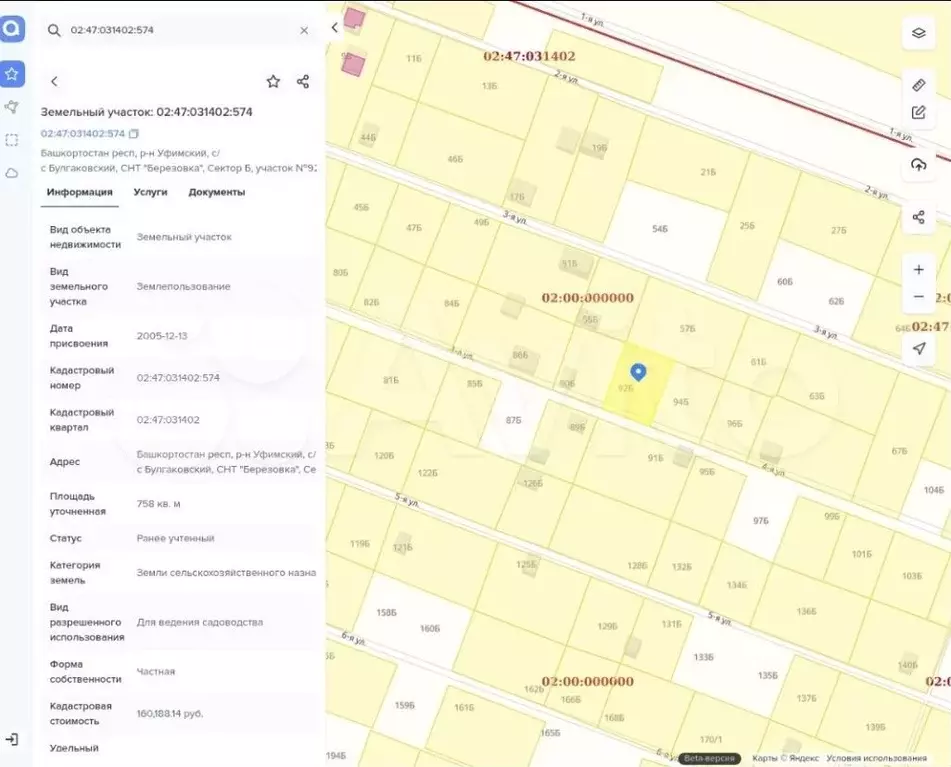Click the Земельный участок title heading
Screen dimensions: 951x767
pos(146,112)
